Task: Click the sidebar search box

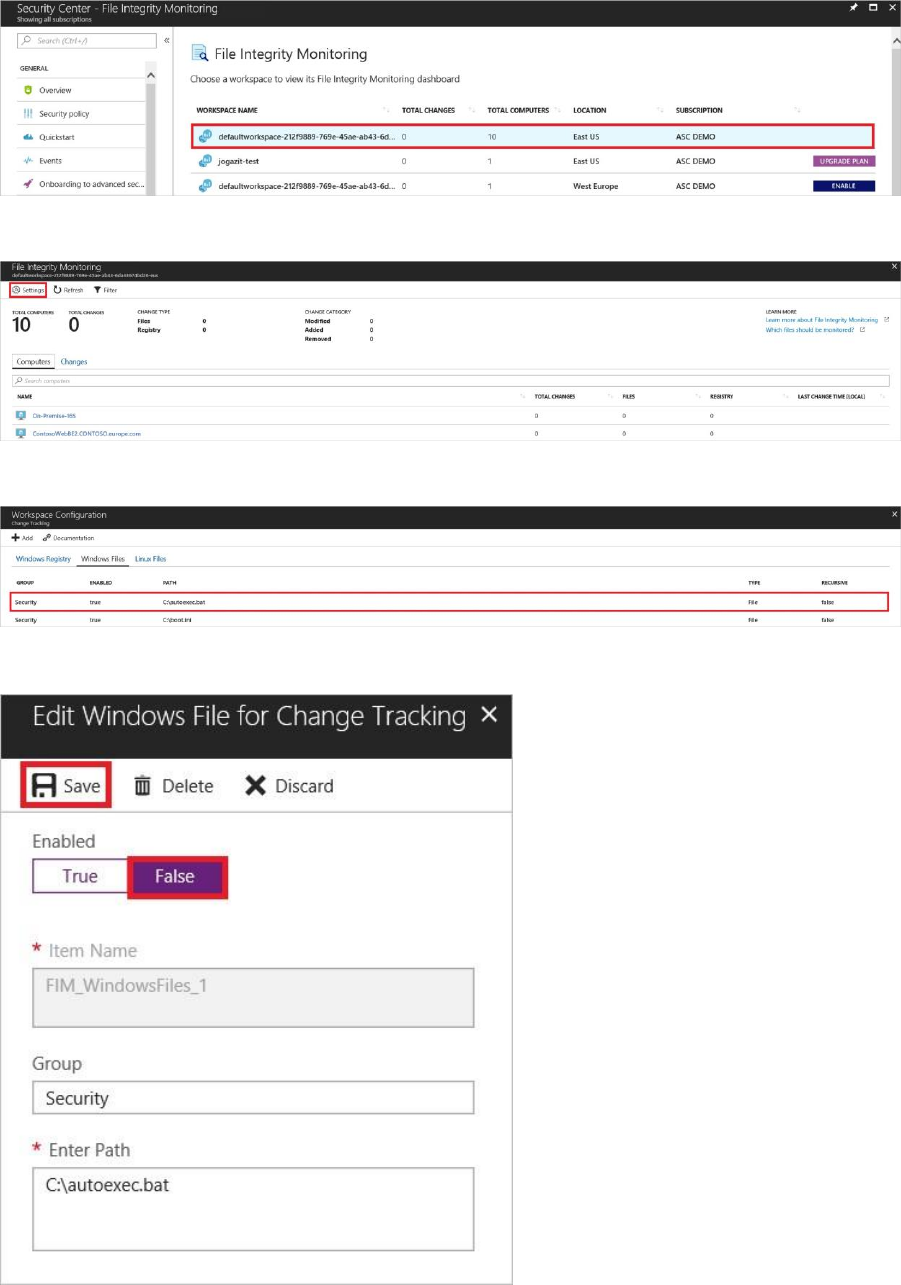Action: (88, 40)
